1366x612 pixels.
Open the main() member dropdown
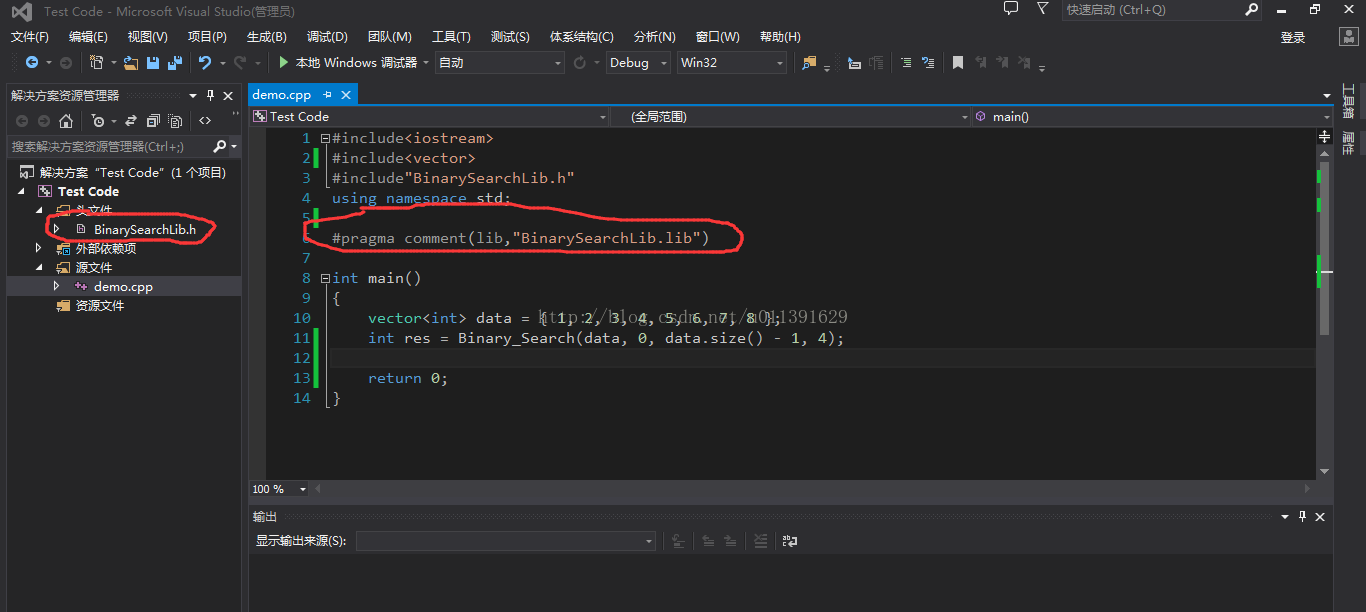(1151, 116)
